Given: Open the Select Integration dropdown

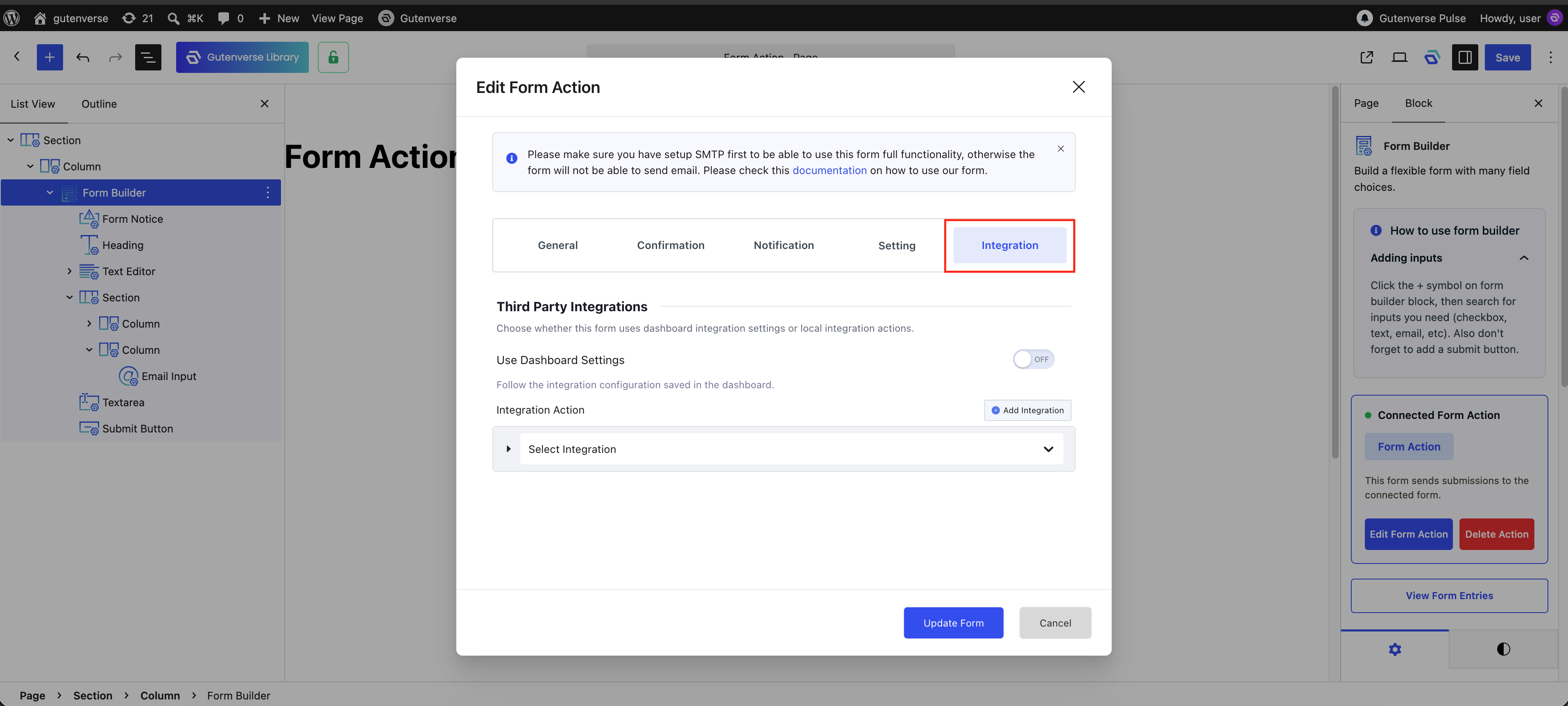Looking at the screenshot, I should pyautogui.click(x=791, y=449).
